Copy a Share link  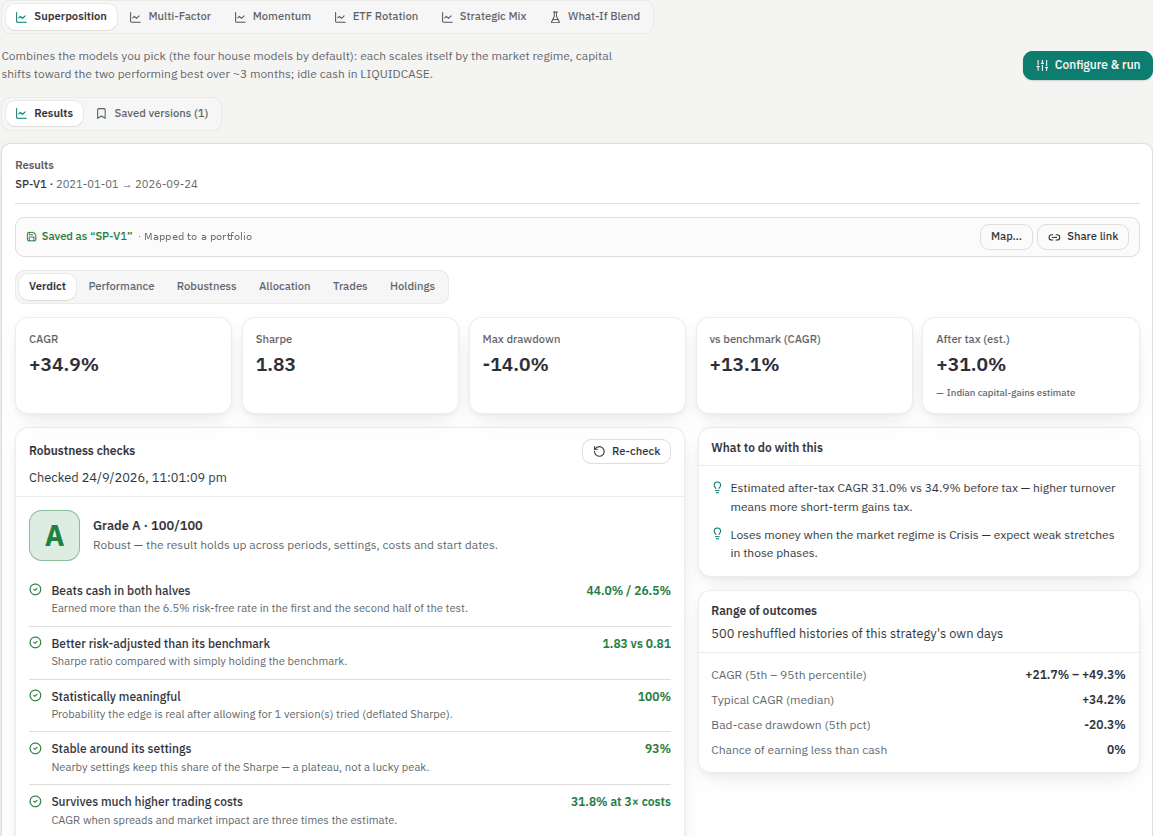1083,237
